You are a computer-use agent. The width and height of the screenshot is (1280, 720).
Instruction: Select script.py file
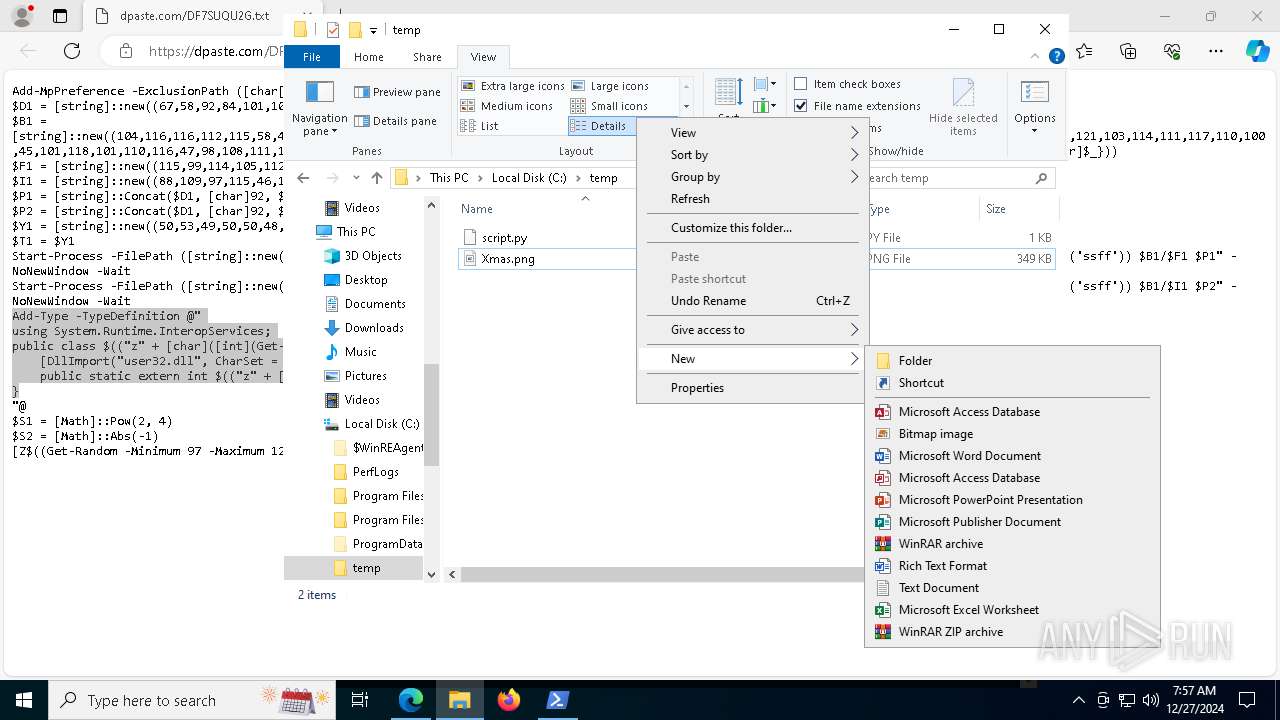click(504, 238)
